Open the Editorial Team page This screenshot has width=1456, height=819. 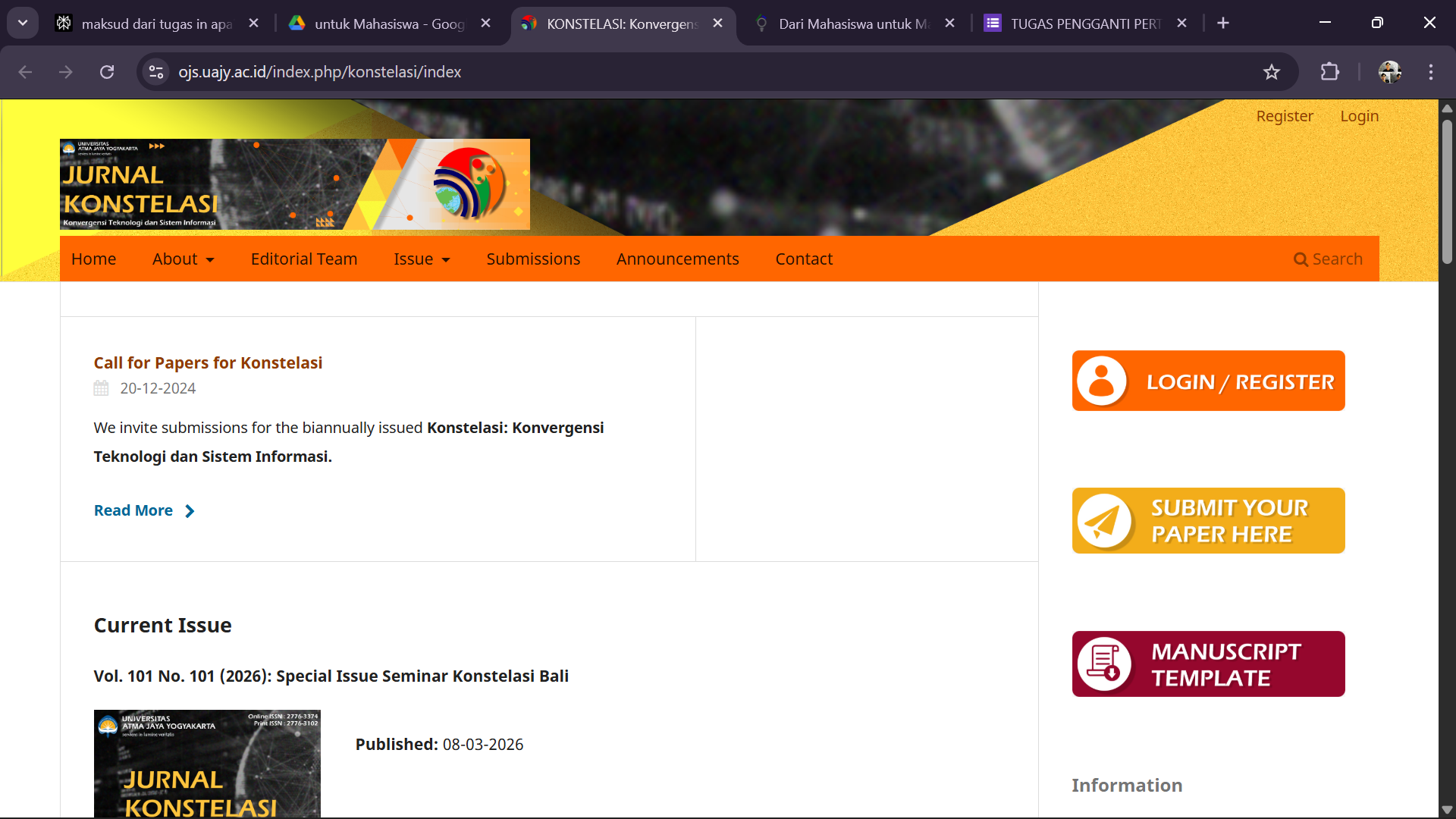(304, 259)
